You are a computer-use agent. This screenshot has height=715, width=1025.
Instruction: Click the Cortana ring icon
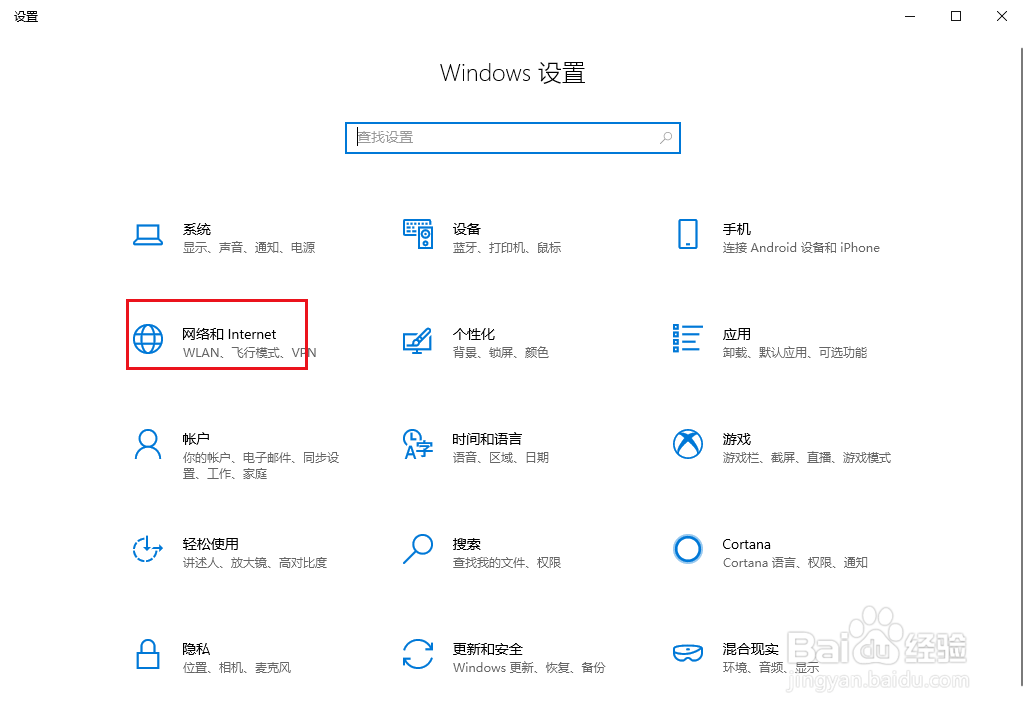[x=688, y=549]
